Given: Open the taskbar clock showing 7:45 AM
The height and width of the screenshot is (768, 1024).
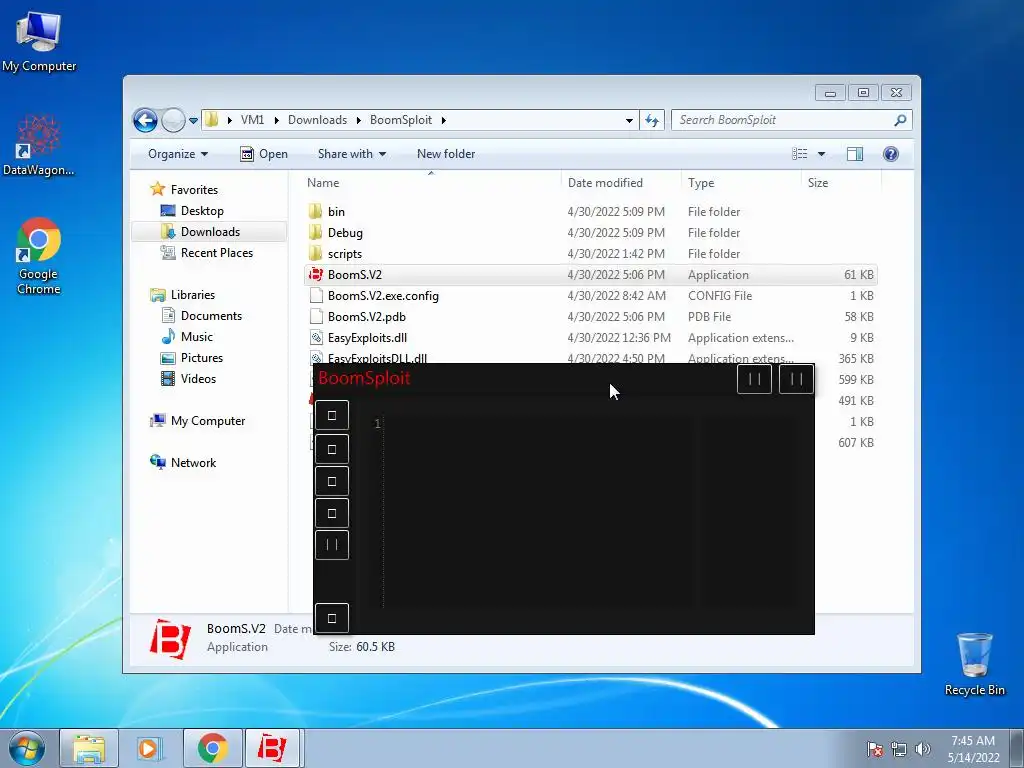Looking at the screenshot, I should [973, 749].
